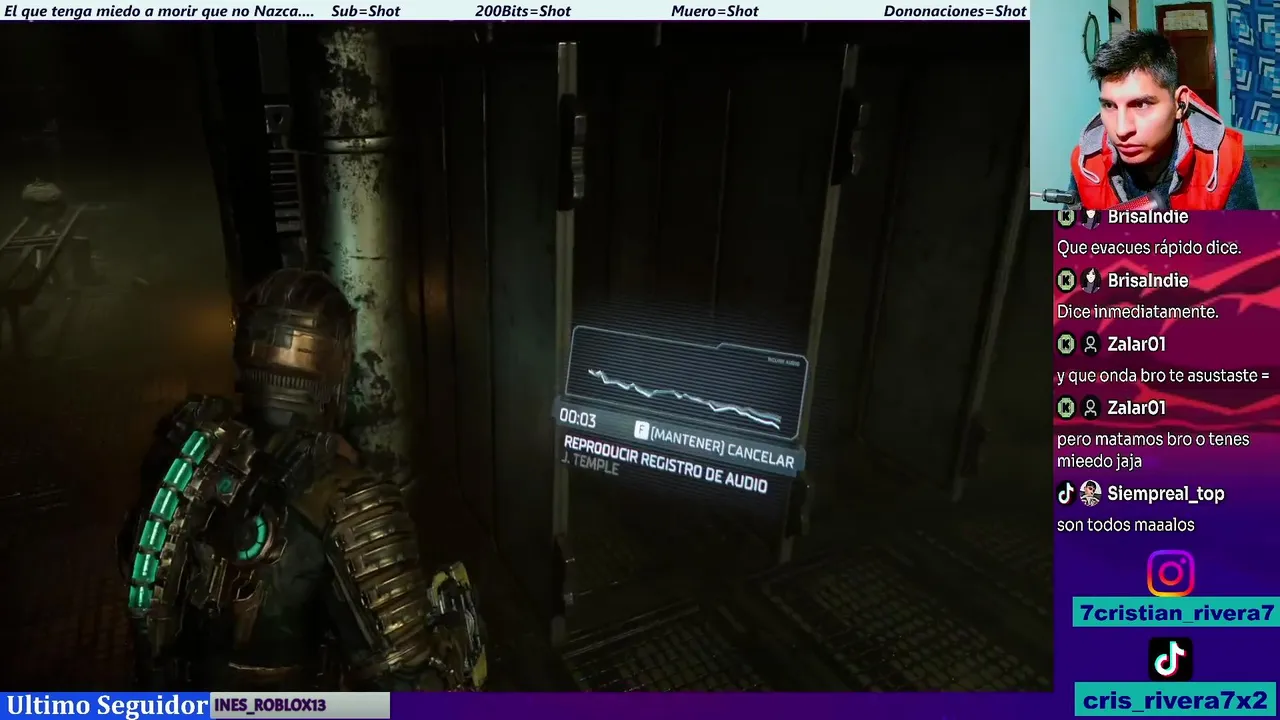This screenshot has height=720, width=1280.
Task: Select the 7cristian_rivera7 Instagram handle
Action: point(1175,612)
